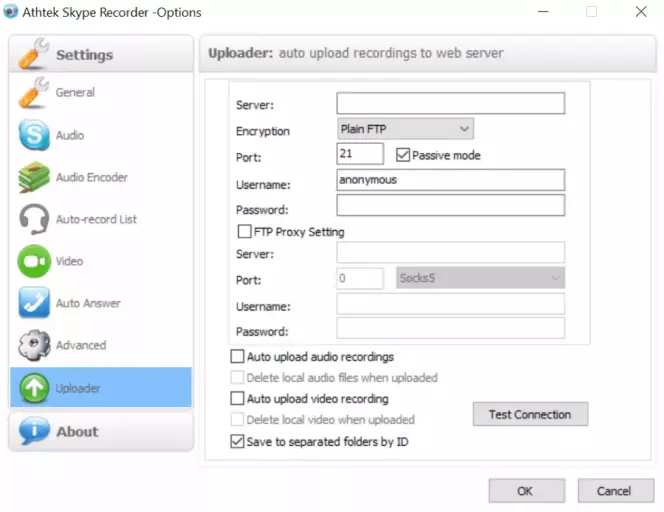Click the FTP Port field showing 21
Screen dimensions: 664x512
pyautogui.click(x=360, y=154)
